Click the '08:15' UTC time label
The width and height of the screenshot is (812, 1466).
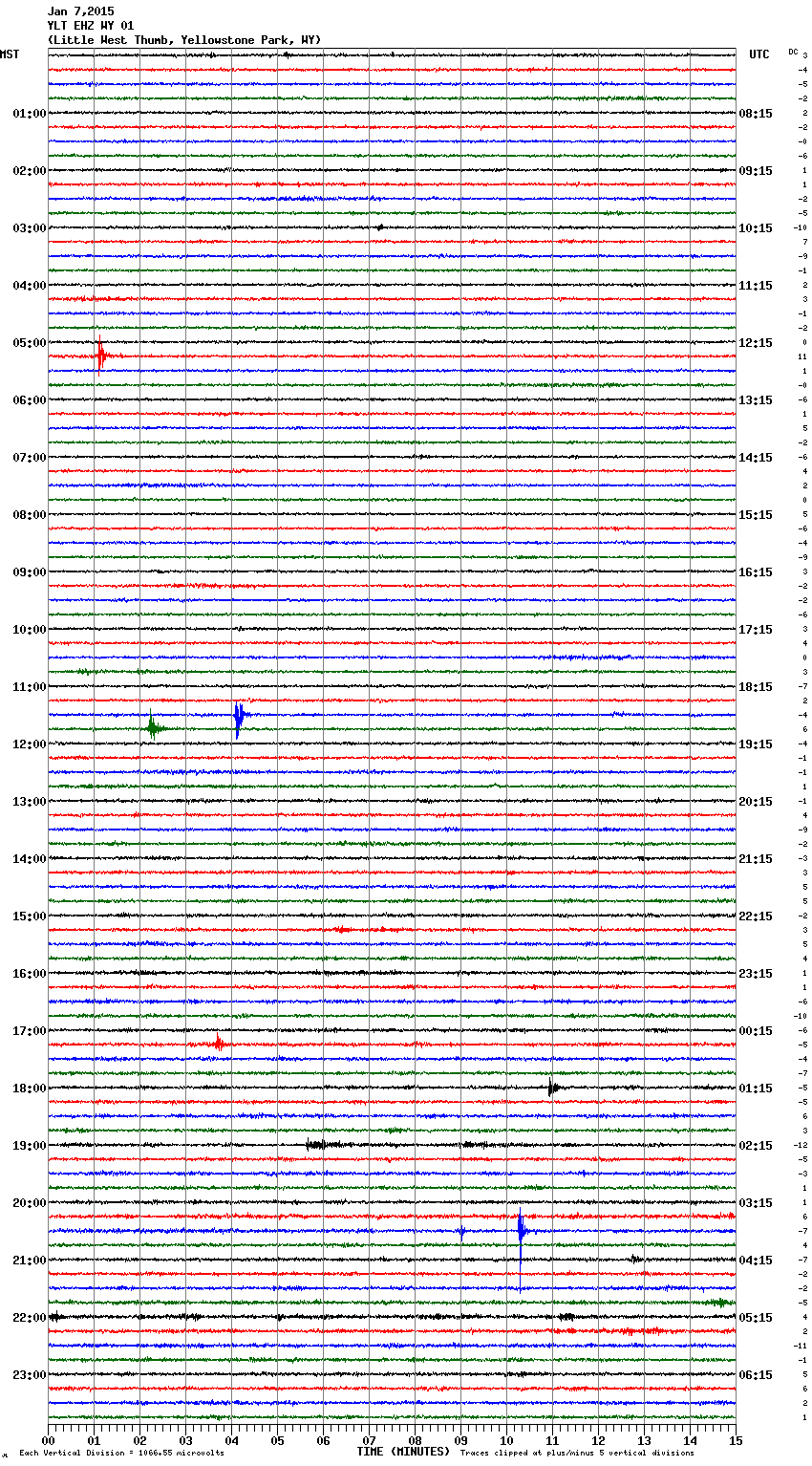click(x=756, y=114)
